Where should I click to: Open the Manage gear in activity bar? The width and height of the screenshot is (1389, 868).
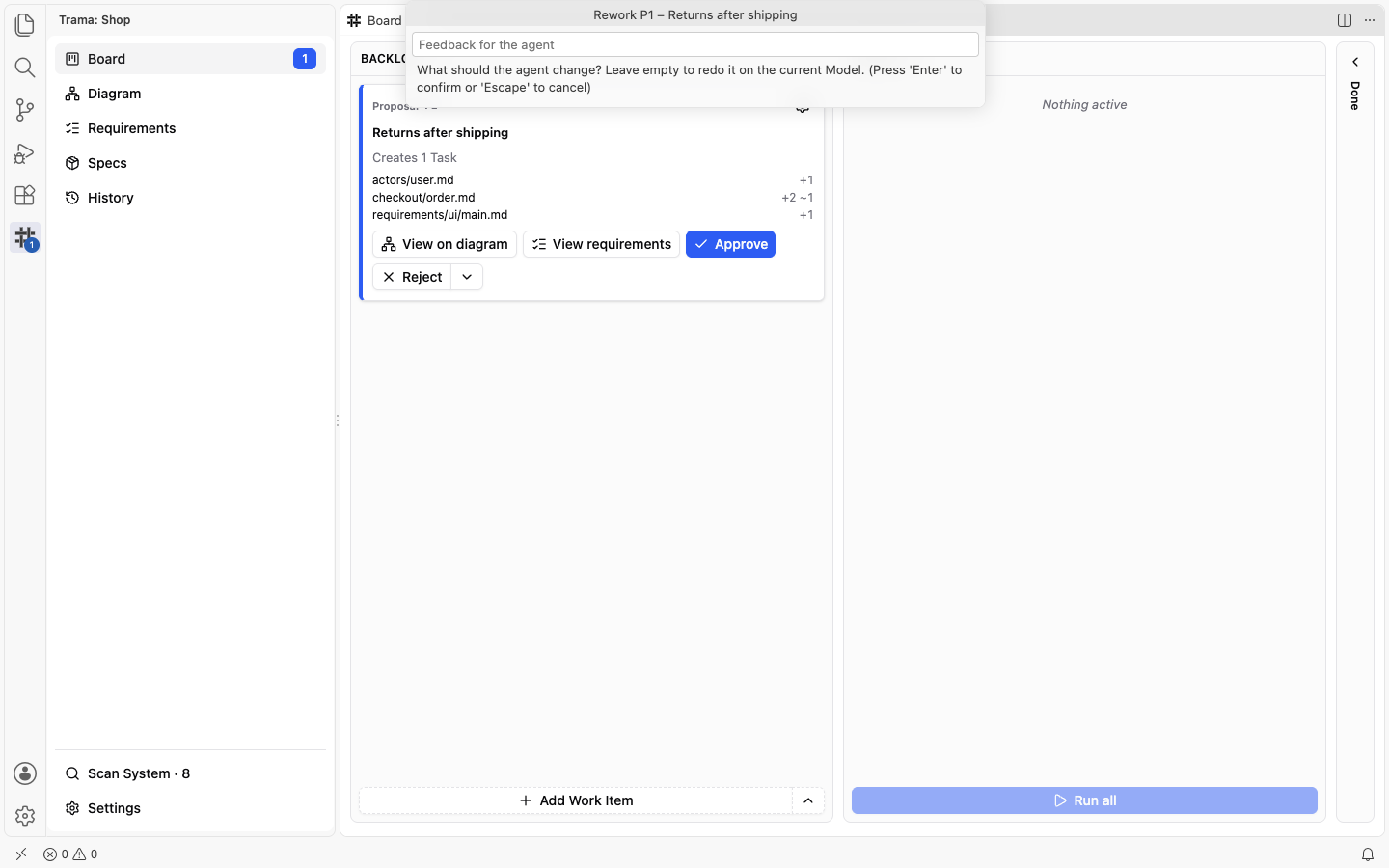tap(25, 816)
